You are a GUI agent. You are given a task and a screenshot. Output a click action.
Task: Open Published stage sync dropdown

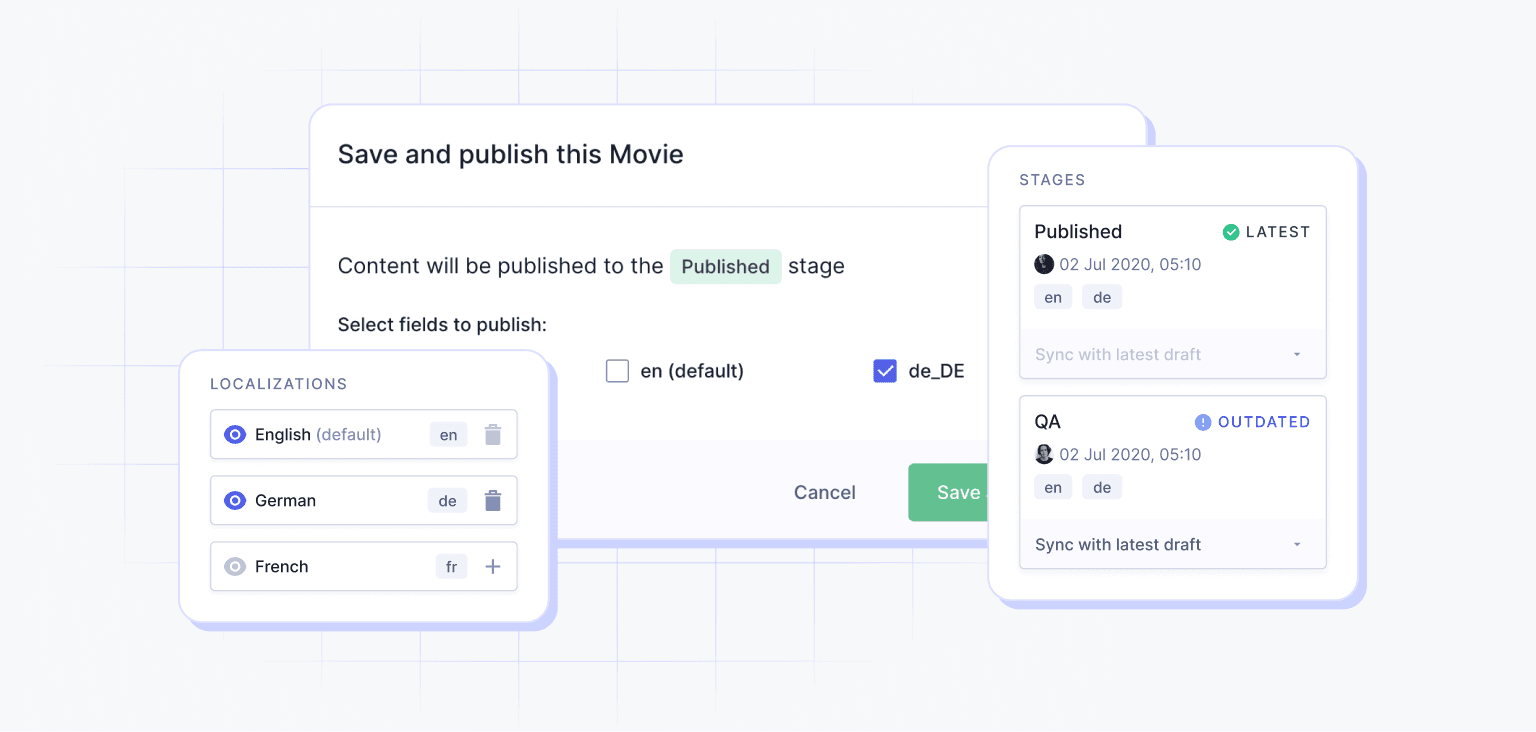click(1173, 354)
